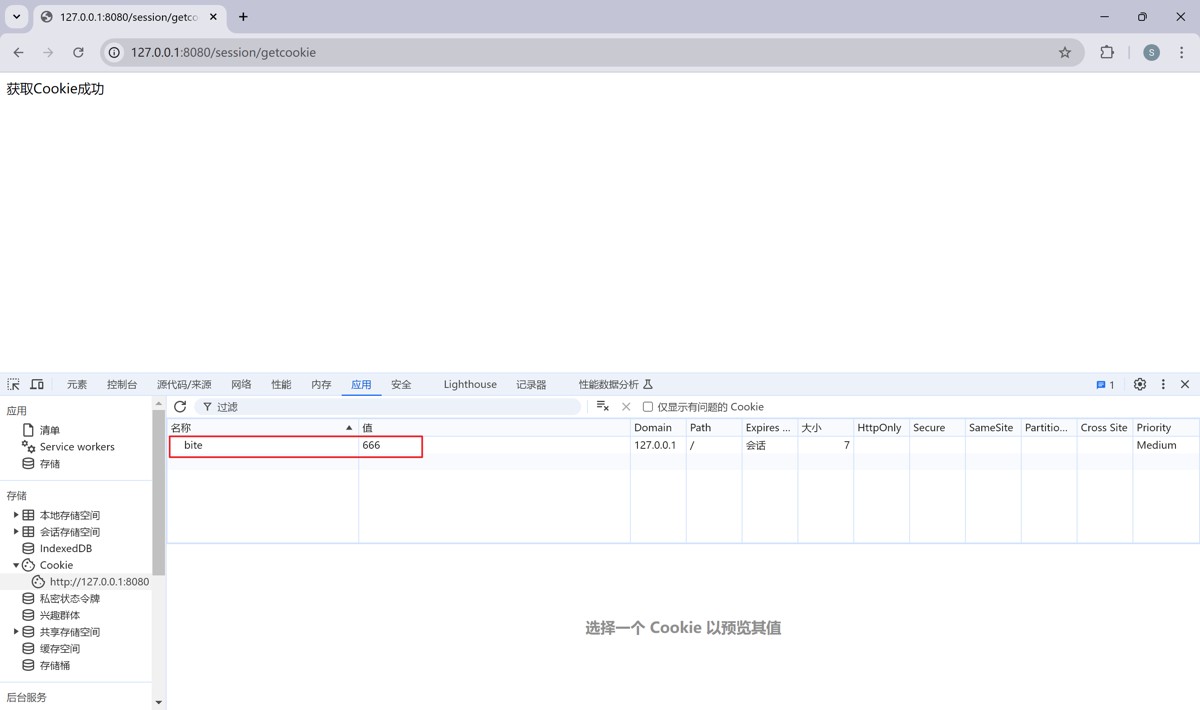This screenshot has height=710, width=1200.
Task: Sort by the HttpOnly column header
Action: click(881, 427)
